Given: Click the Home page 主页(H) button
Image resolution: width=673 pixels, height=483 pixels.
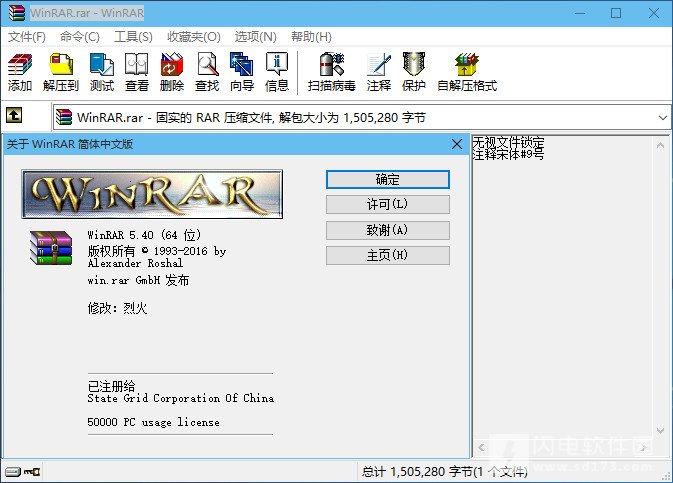Looking at the screenshot, I should pyautogui.click(x=388, y=255).
